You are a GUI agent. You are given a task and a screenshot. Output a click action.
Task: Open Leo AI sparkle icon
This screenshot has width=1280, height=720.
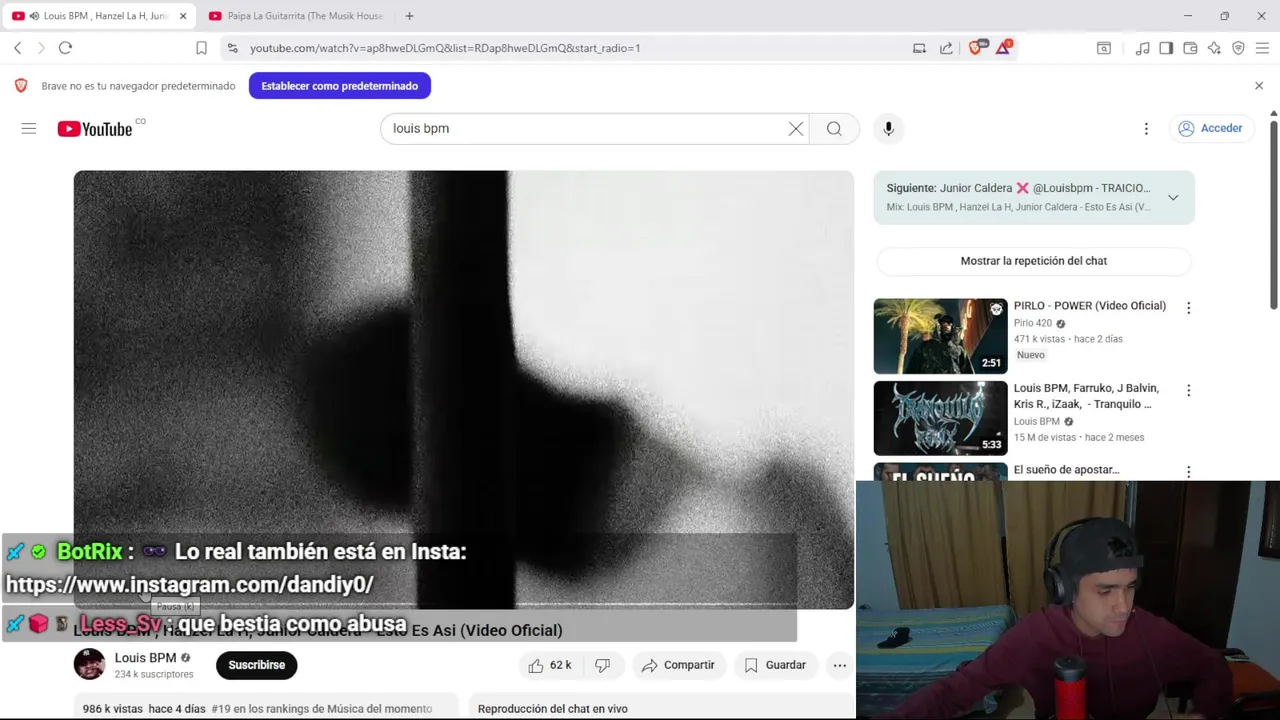coord(1214,48)
